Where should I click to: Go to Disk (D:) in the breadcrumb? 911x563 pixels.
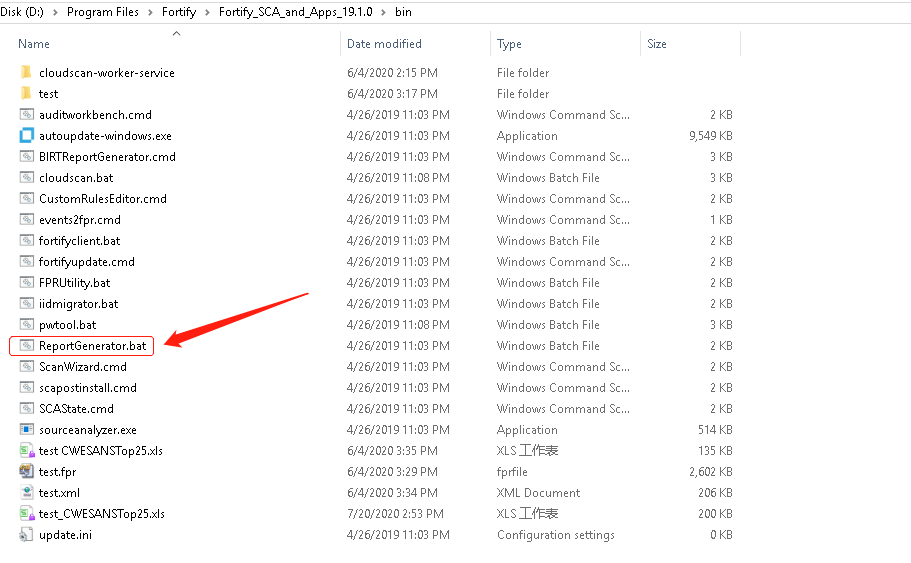pyautogui.click(x=21, y=12)
